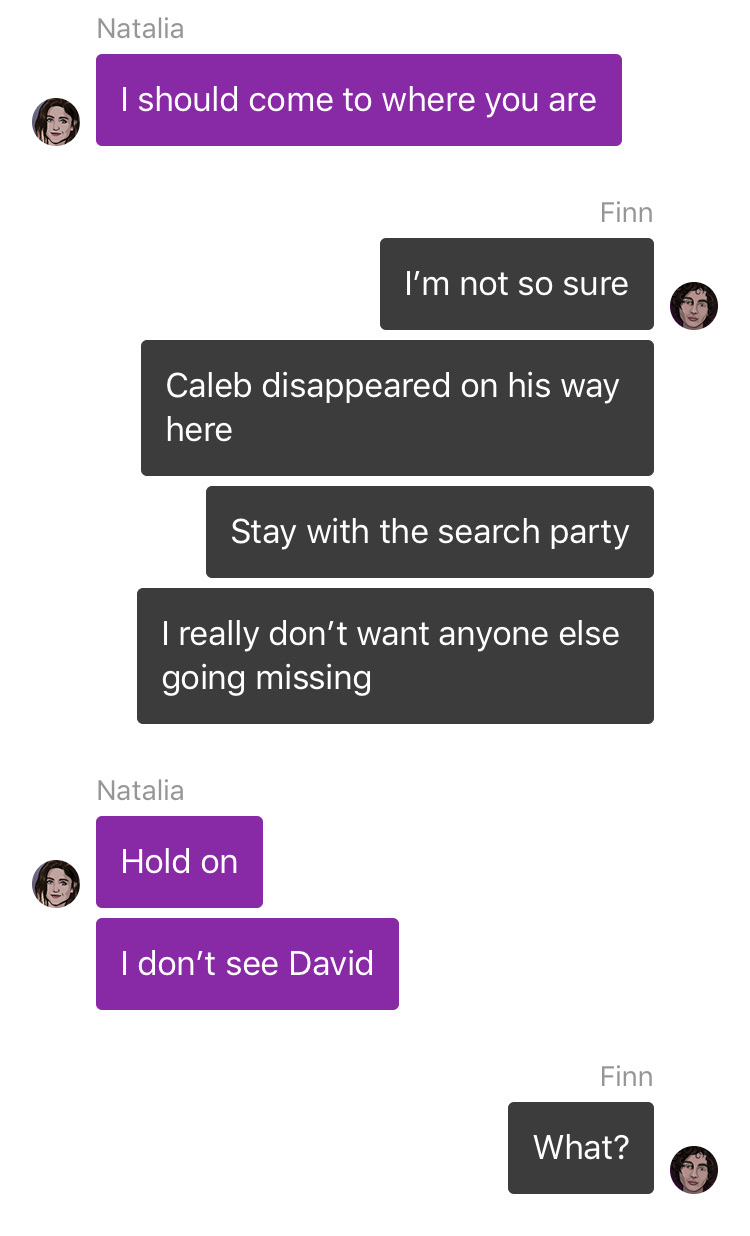This screenshot has width=750, height=1236.
Task: Tap the "Caleb disappeared on his way here" bubble
Action: pos(397,408)
